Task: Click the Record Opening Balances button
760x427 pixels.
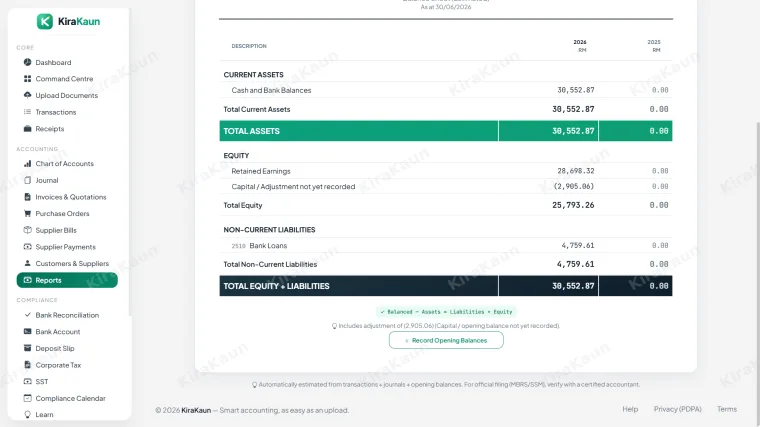Action: [x=446, y=340]
